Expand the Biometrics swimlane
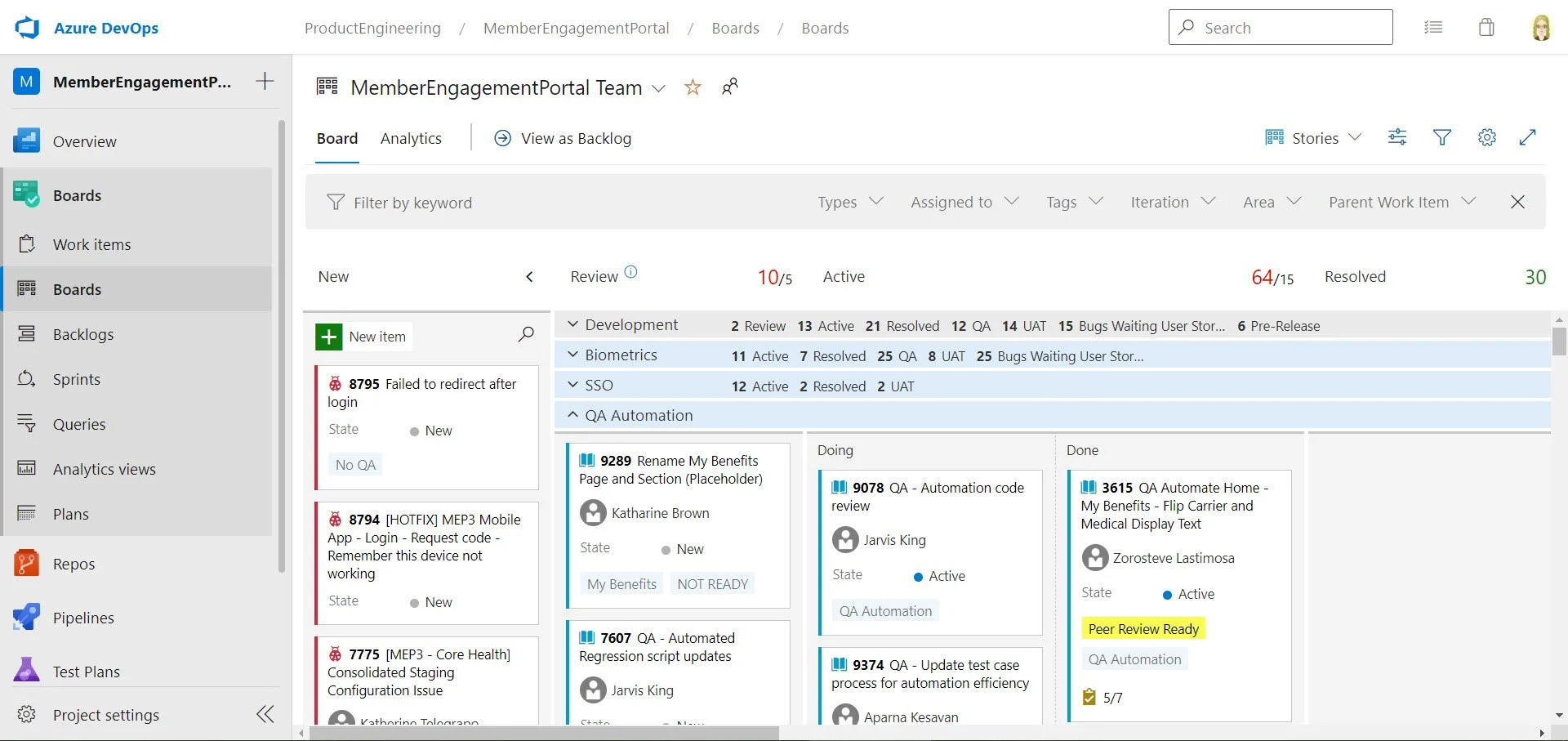The height and width of the screenshot is (741, 1568). pyautogui.click(x=573, y=355)
